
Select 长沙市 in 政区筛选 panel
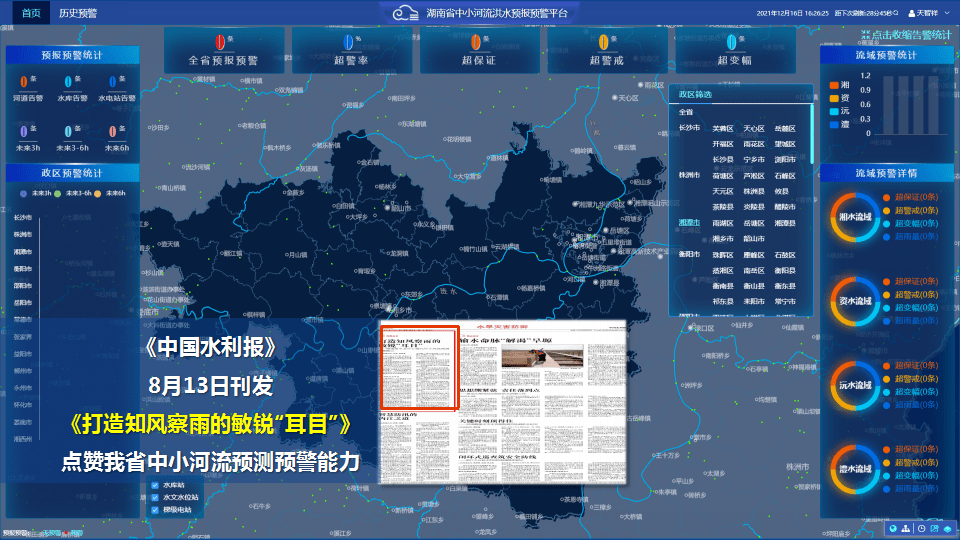click(689, 128)
